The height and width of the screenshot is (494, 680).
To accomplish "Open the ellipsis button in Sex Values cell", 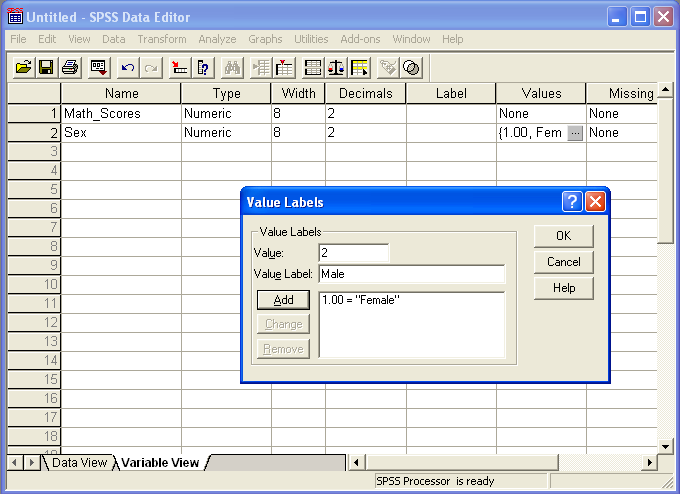I will click(575, 133).
